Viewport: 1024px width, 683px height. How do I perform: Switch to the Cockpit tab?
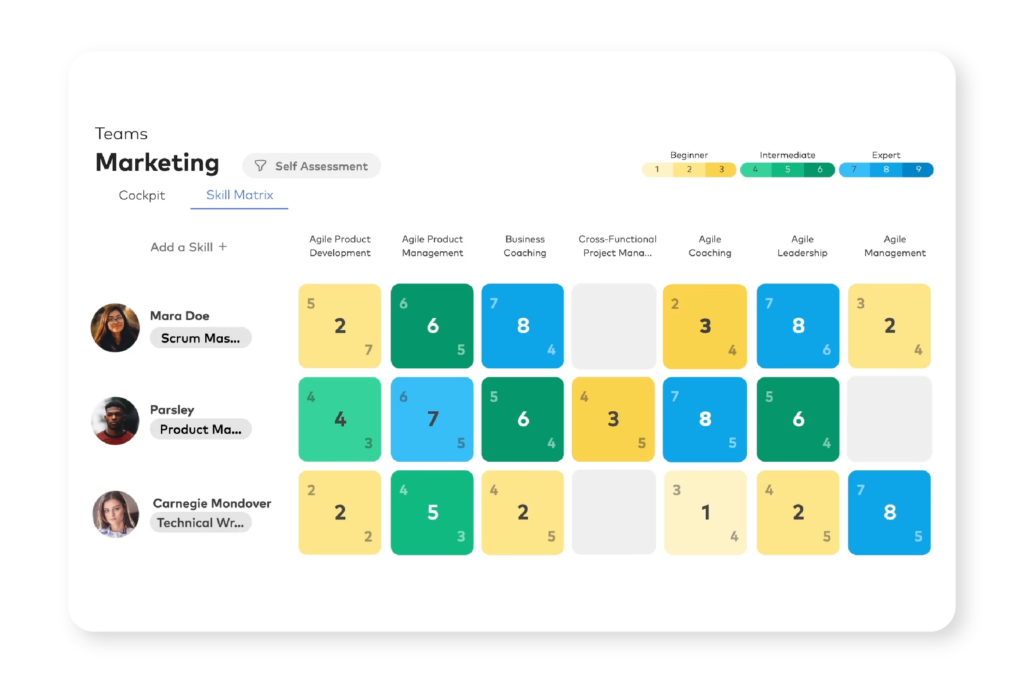[142, 195]
